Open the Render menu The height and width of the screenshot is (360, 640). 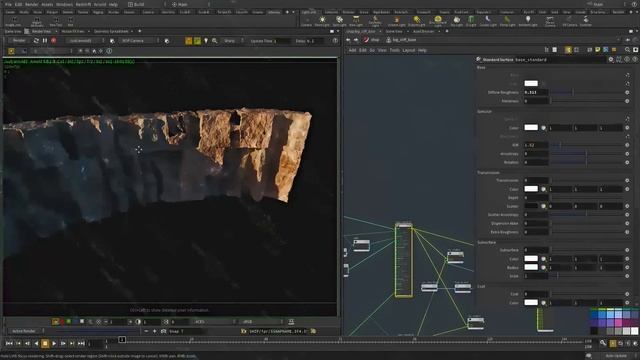31,4
